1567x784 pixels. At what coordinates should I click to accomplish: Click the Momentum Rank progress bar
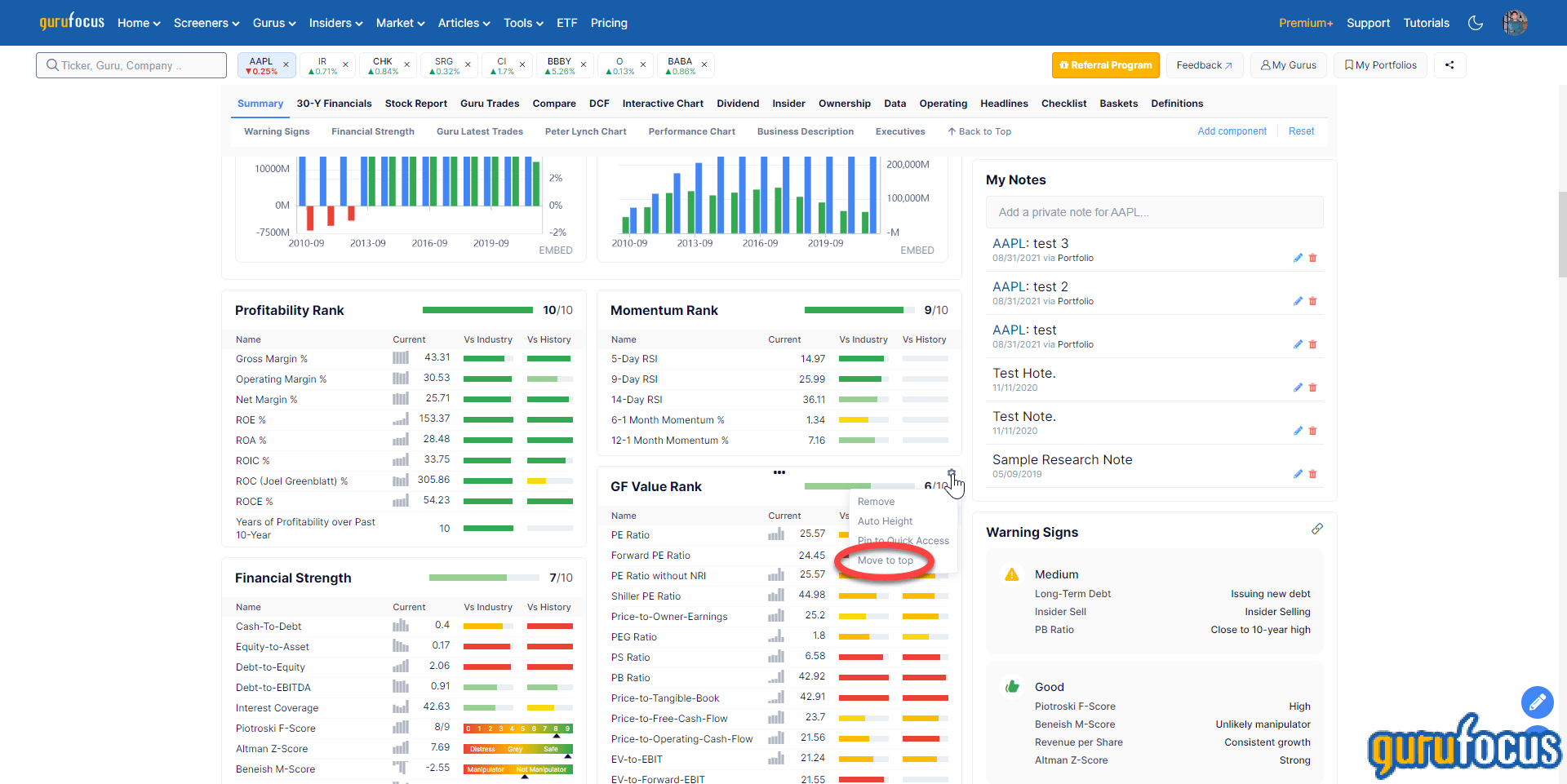click(x=858, y=310)
